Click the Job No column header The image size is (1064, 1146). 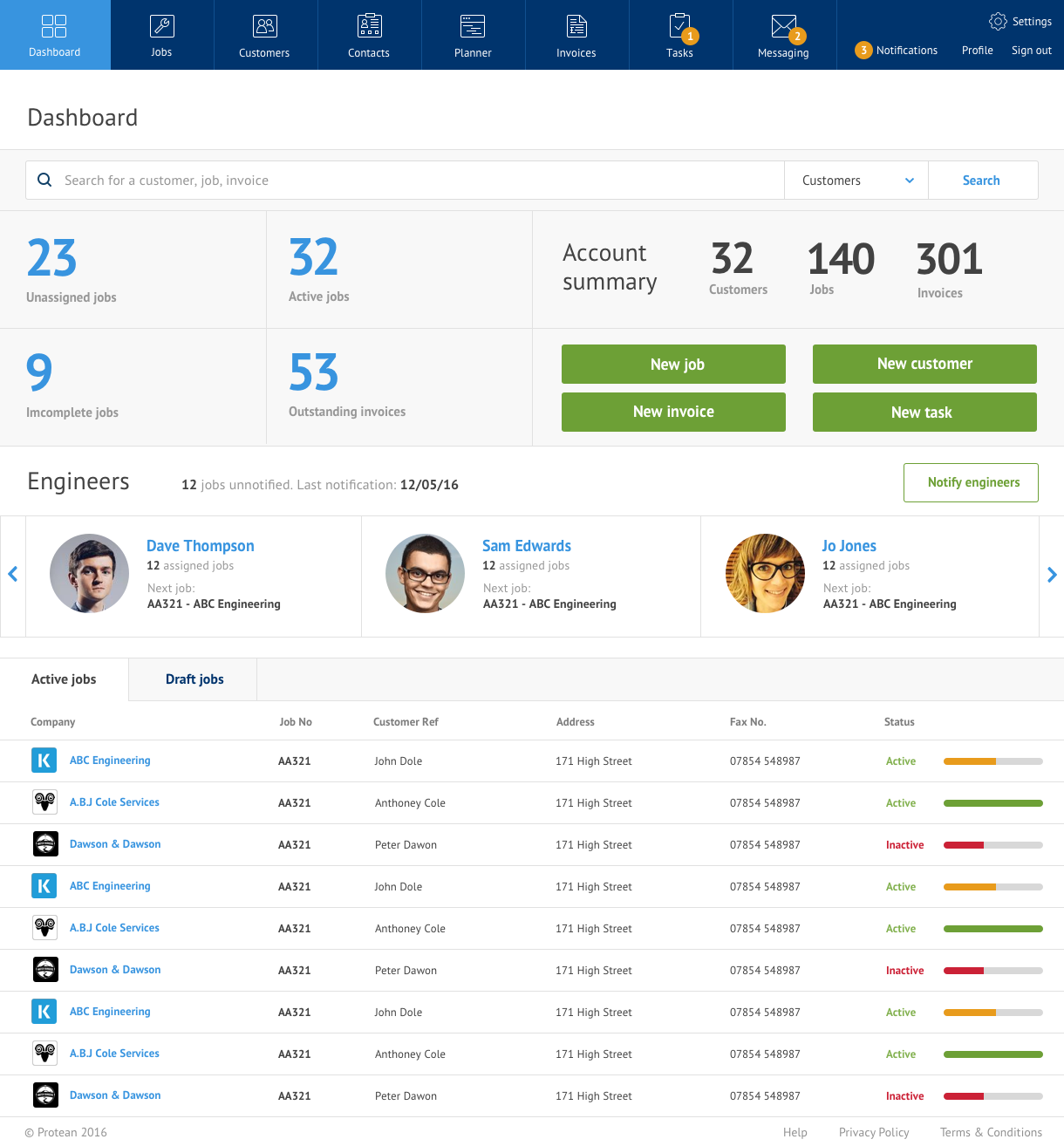click(296, 722)
